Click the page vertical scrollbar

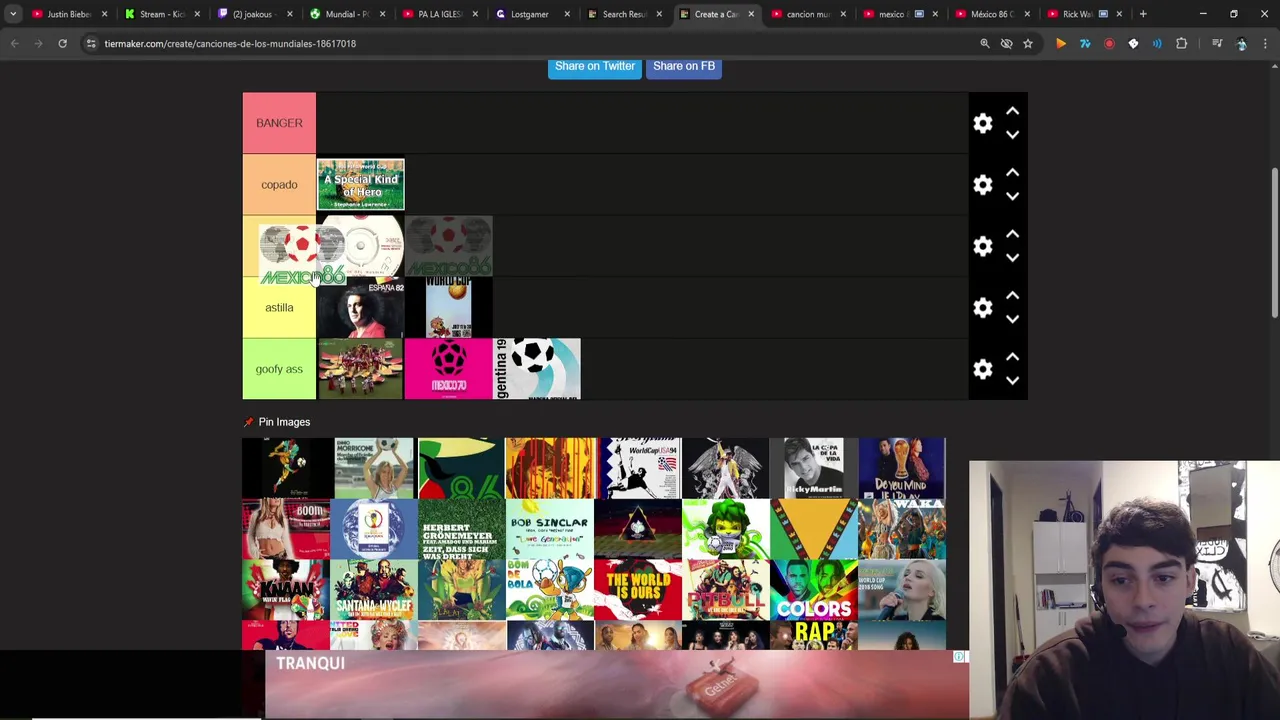[1274, 245]
